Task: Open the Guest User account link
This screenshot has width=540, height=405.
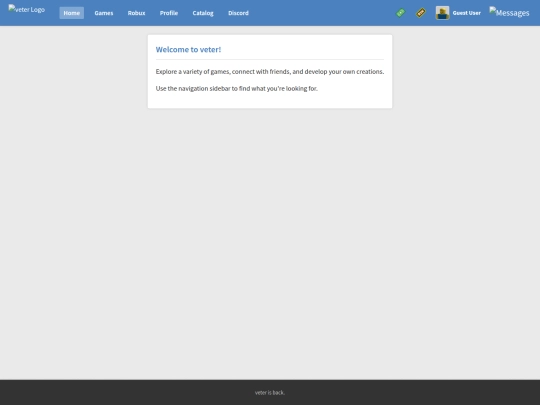Action: [x=467, y=13]
